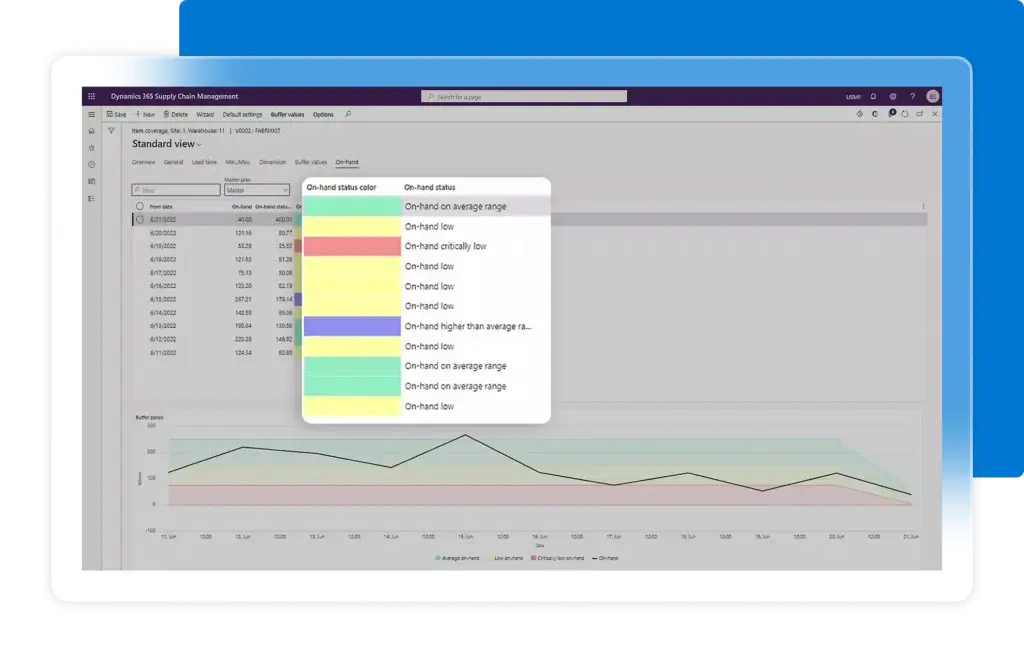Screen dimensions: 1024x657
Task: Select the 6/15/2022 row date
Action: point(163,300)
